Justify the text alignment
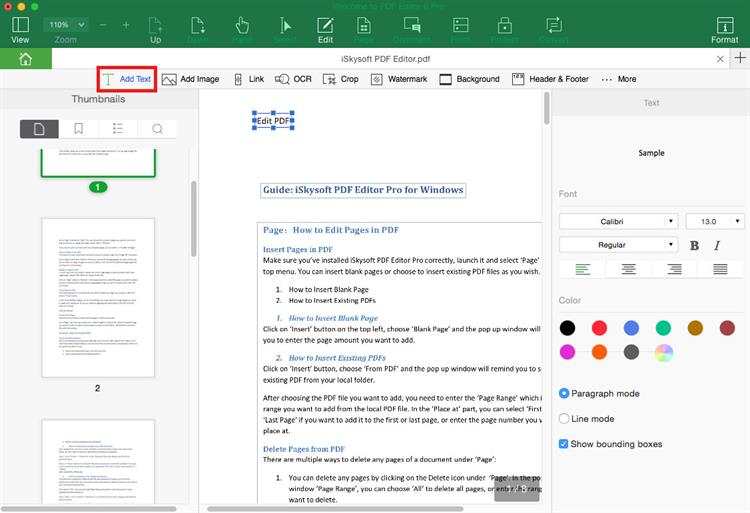 720,269
